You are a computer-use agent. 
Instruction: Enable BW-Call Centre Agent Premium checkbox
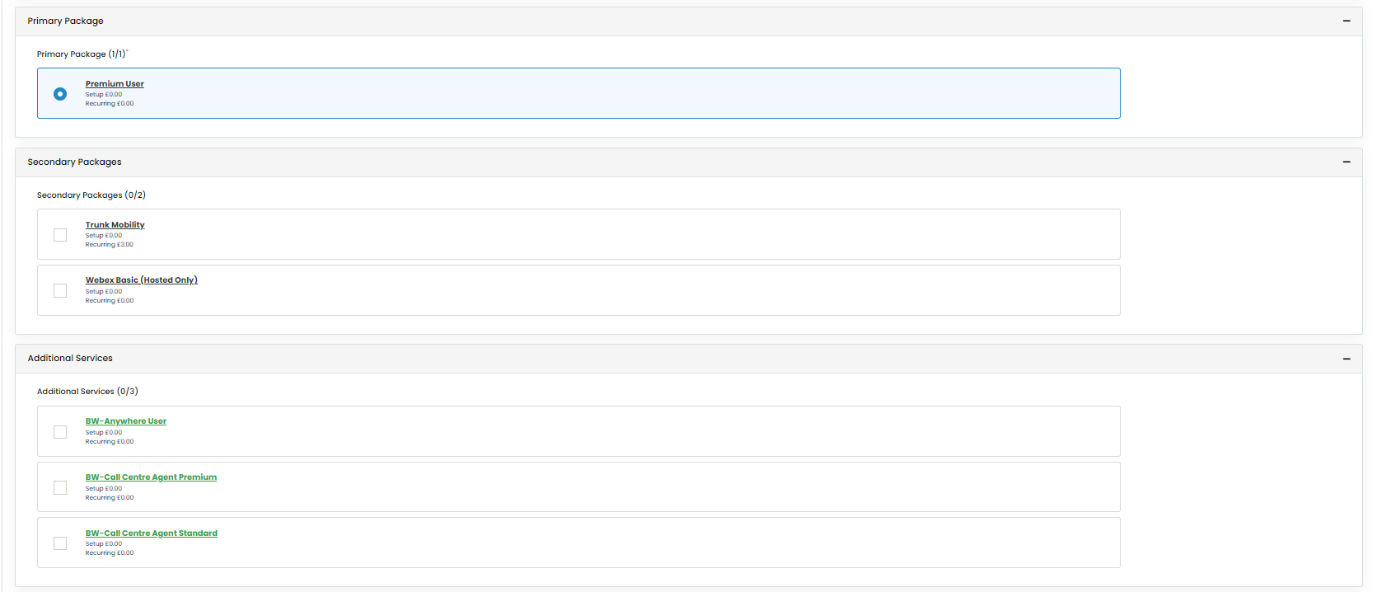point(60,488)
